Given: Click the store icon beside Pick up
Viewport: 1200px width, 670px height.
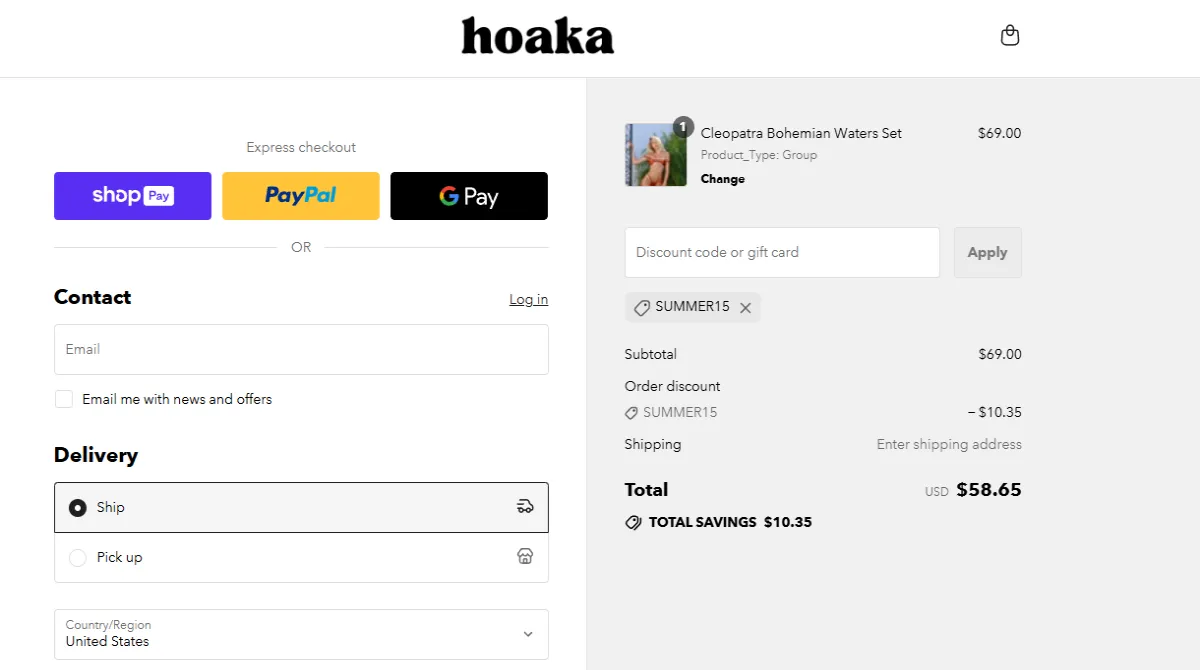Looking at the screenshot, I should click(525, 556).
